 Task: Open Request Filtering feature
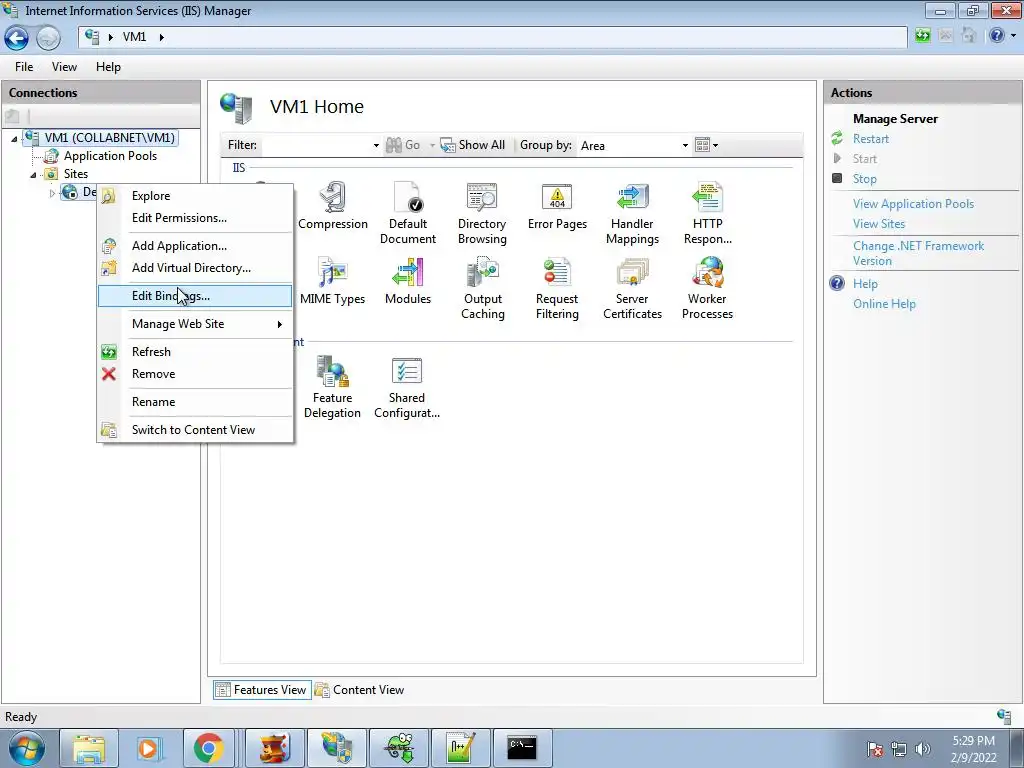pyautogui.click(x=557, y=288)
